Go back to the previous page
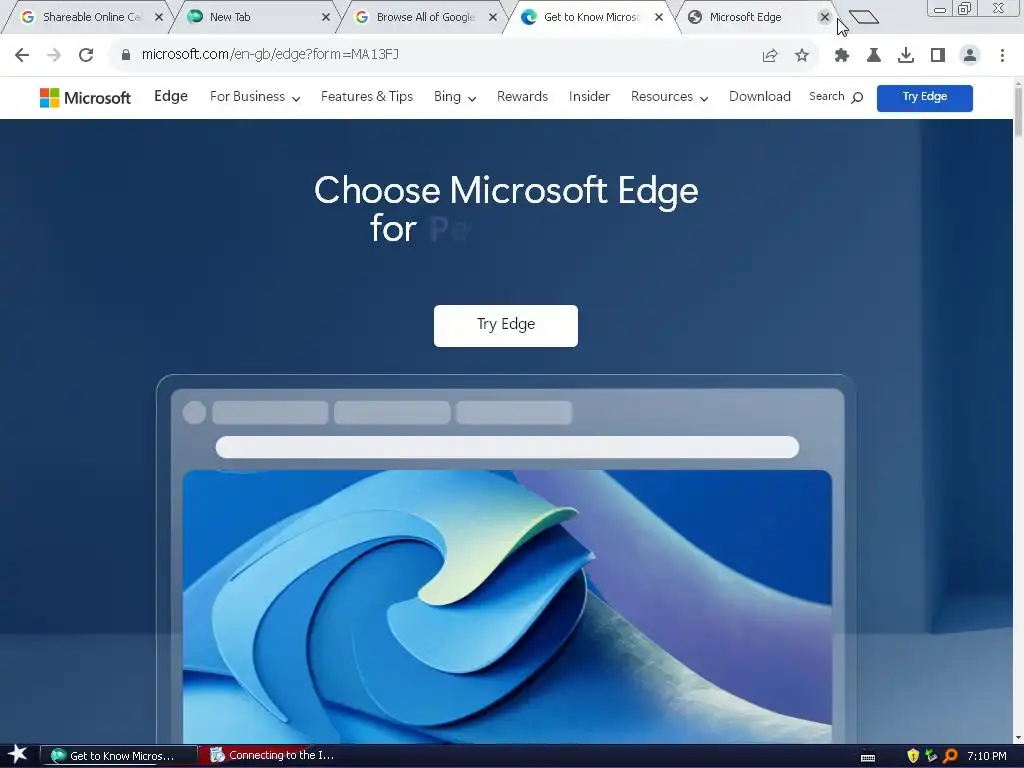The width and height of the screenshot is (1024, 768). (22, 55)
